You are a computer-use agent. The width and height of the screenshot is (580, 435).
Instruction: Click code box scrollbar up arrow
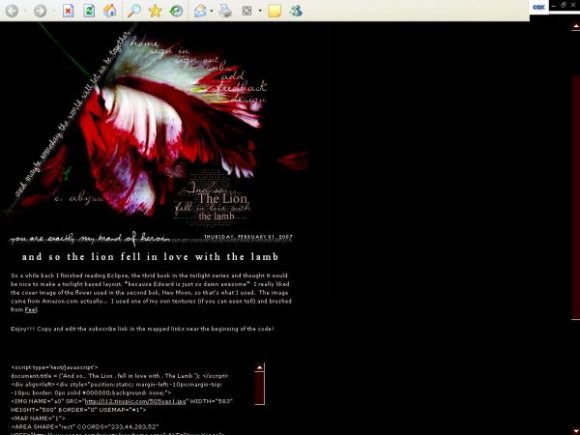pos(260,367)
